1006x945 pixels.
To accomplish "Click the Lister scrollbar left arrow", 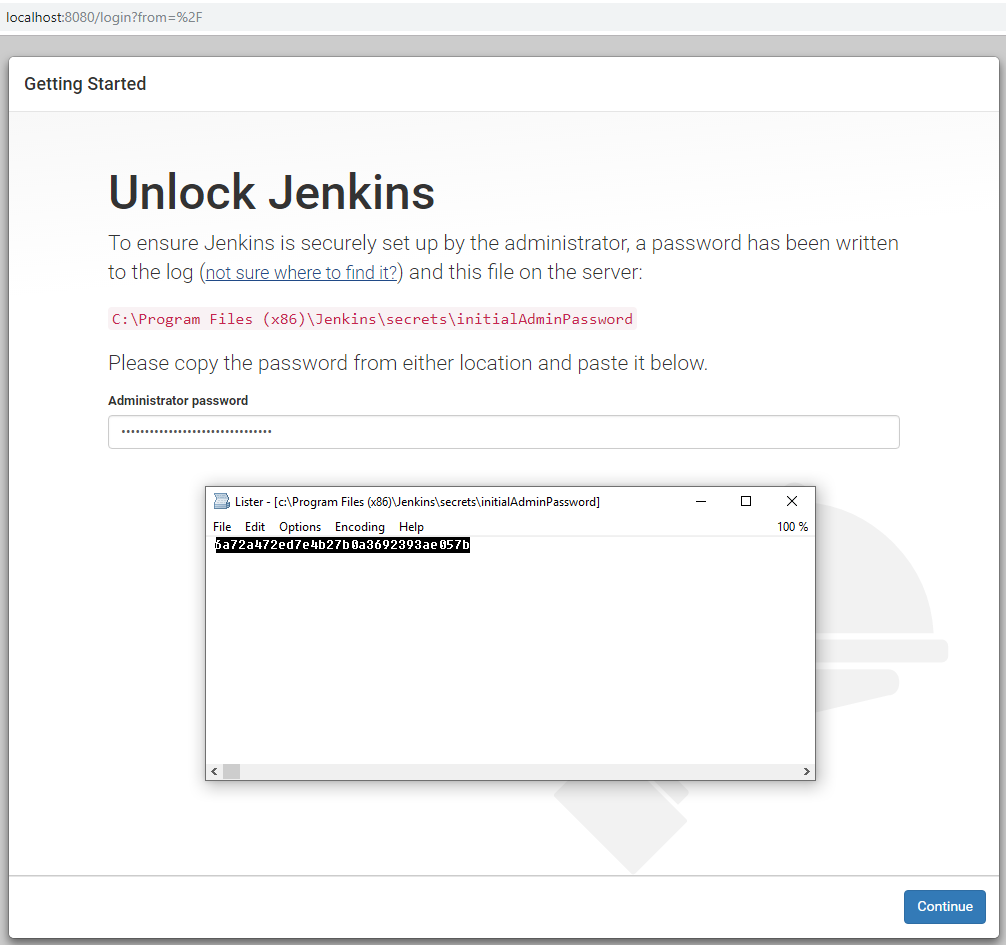I will pos(213,772).
